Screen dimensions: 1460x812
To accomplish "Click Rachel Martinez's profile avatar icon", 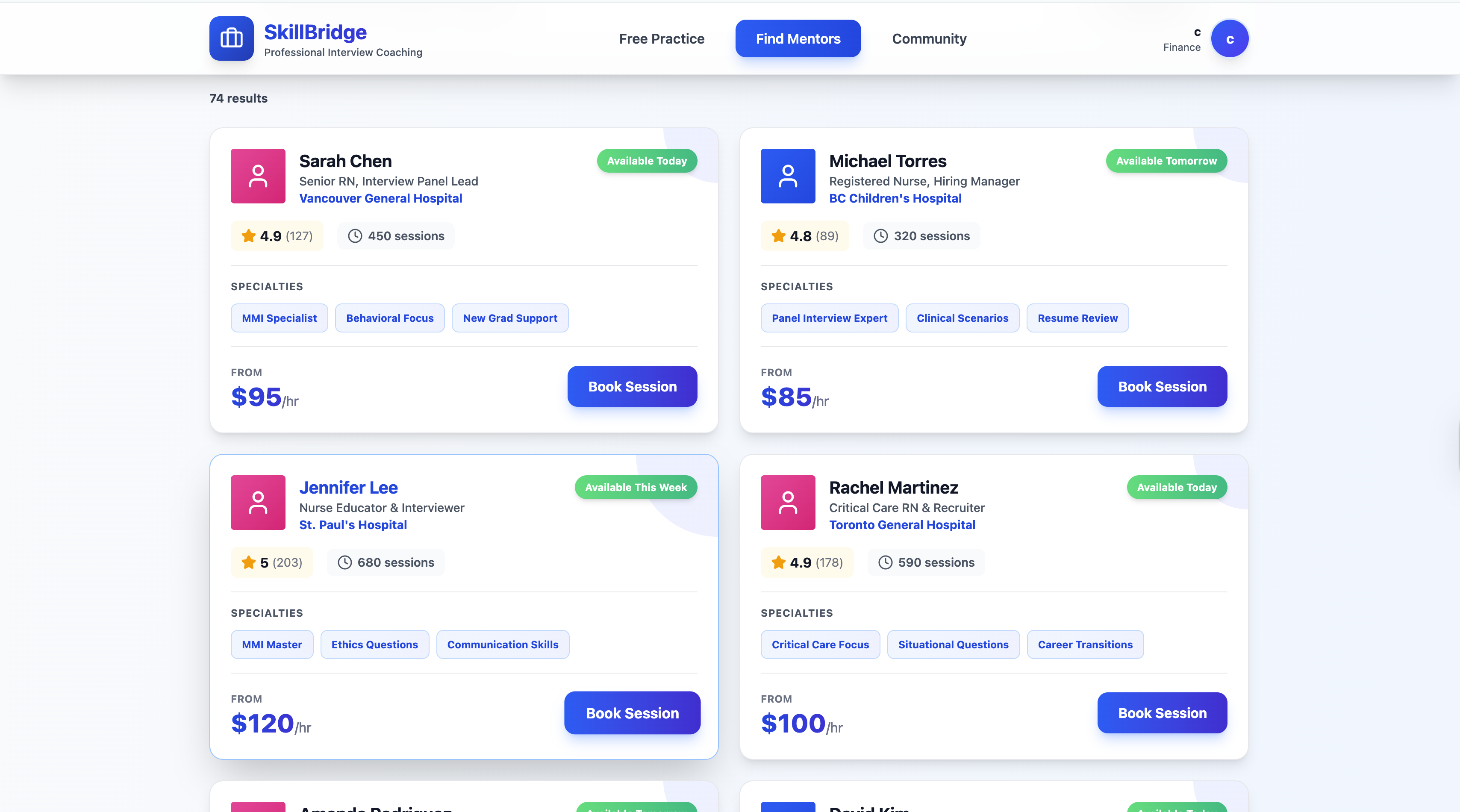I will tap(787, 502).
